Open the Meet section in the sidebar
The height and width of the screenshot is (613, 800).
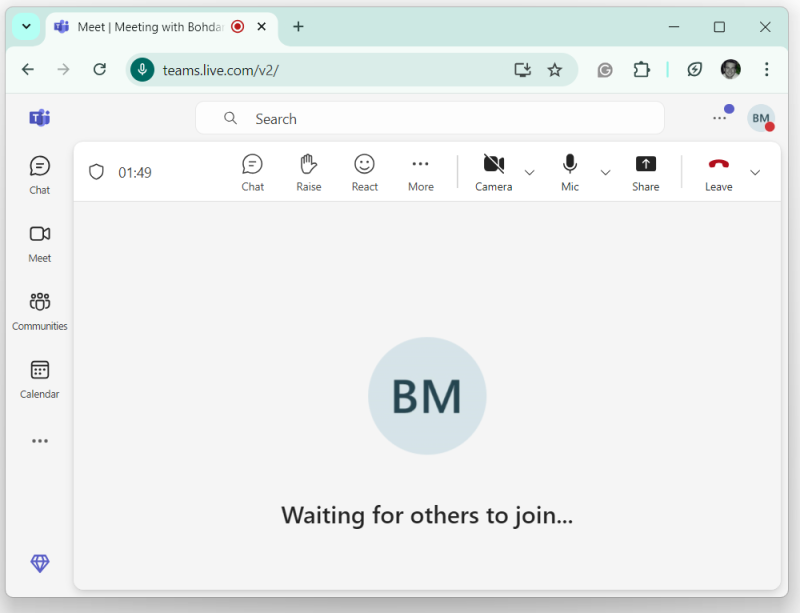pos(39,243)
